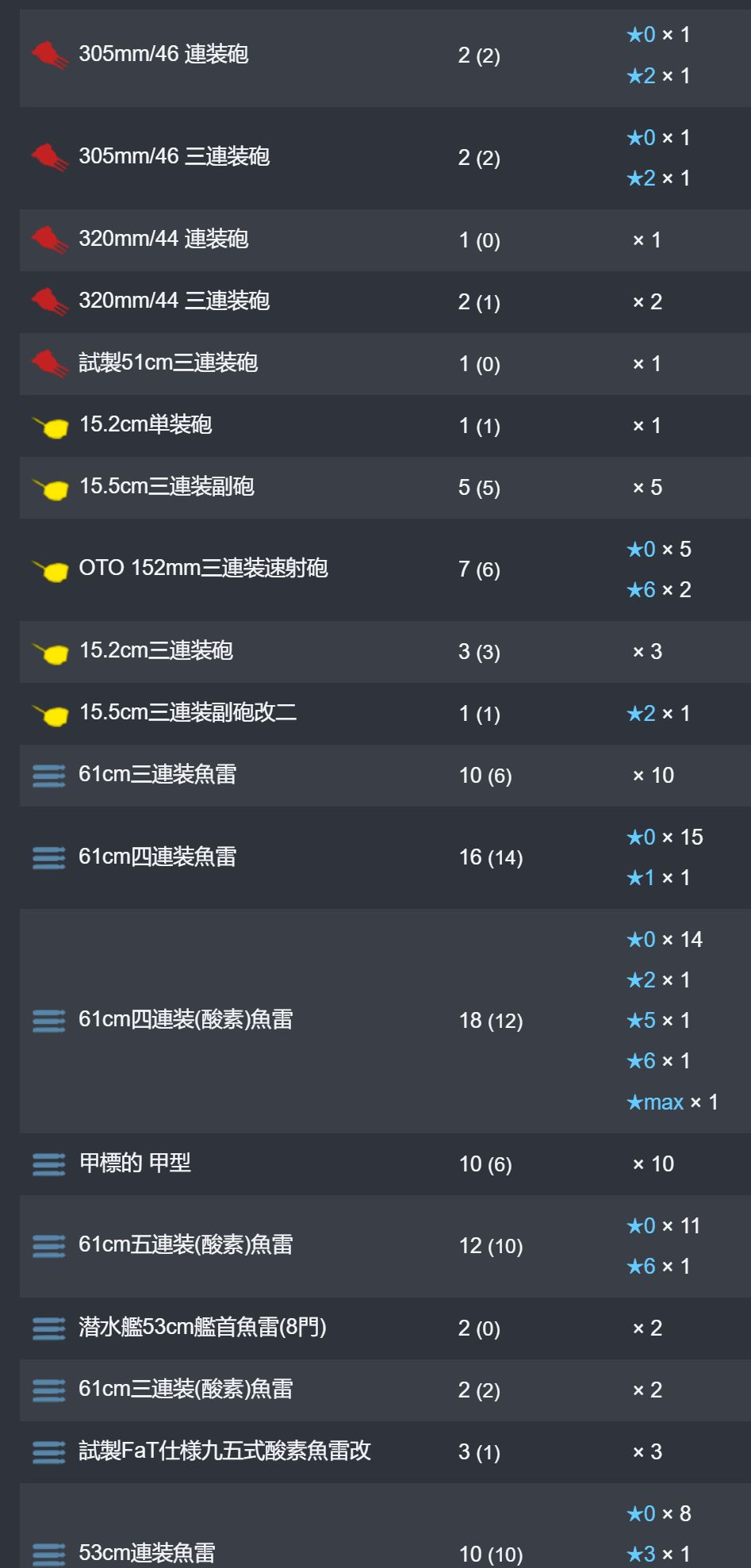
Task: Click torpedo icon beside 甲標的 甲型
Action: point(49,1164)
